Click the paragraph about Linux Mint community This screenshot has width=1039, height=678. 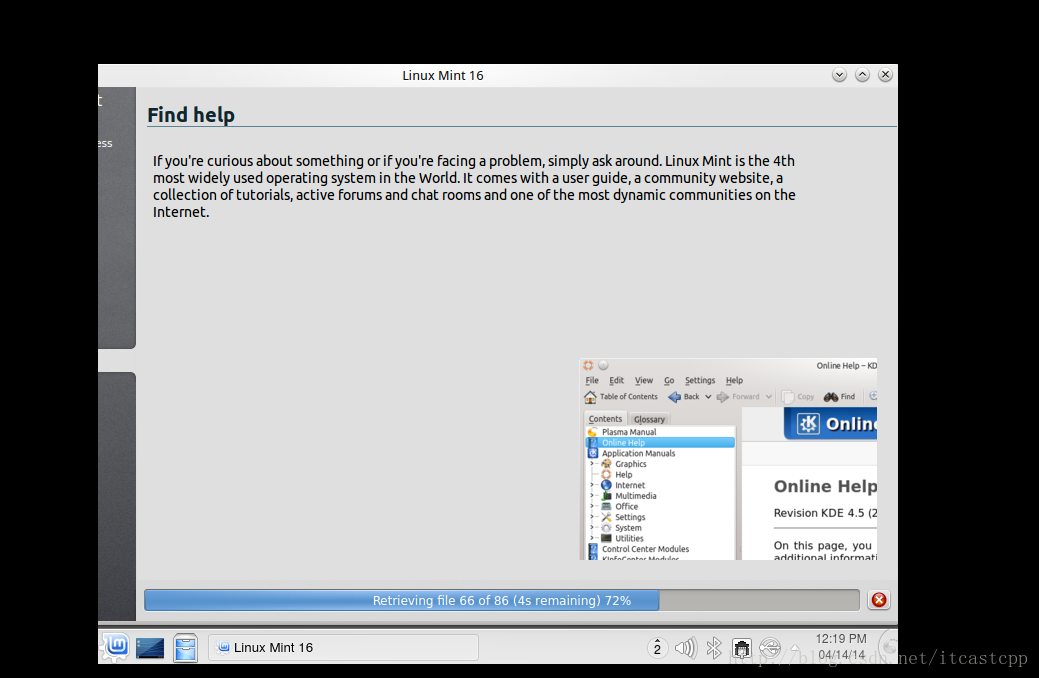point(474,186)
